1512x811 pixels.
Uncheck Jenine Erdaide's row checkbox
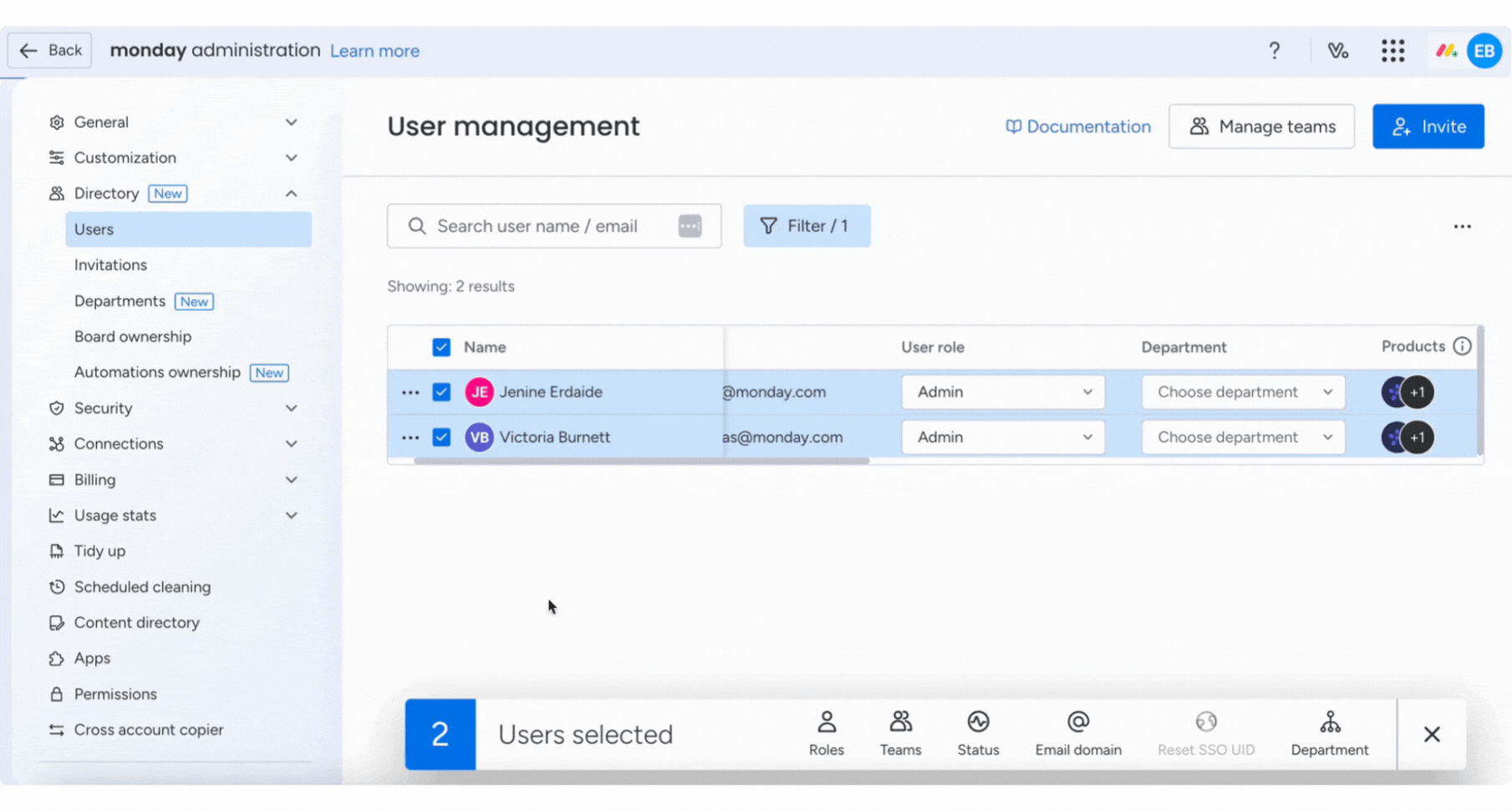(441, 392)
